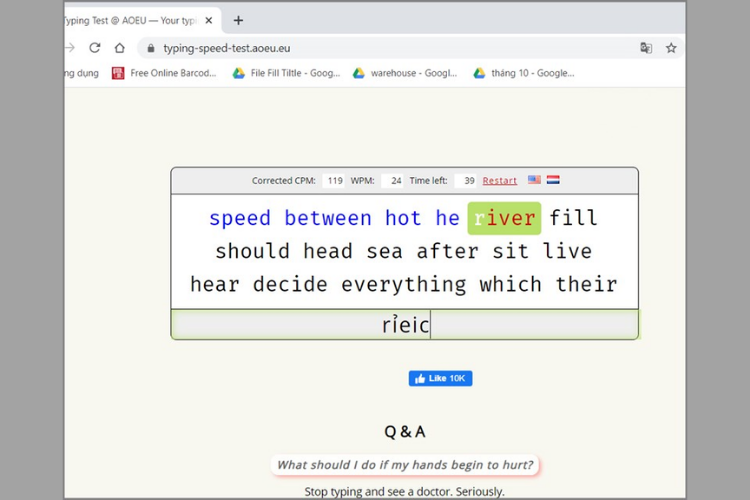Reload the page with the refresh icon
This screenshot has width=750, height=500.
[95, 48]
